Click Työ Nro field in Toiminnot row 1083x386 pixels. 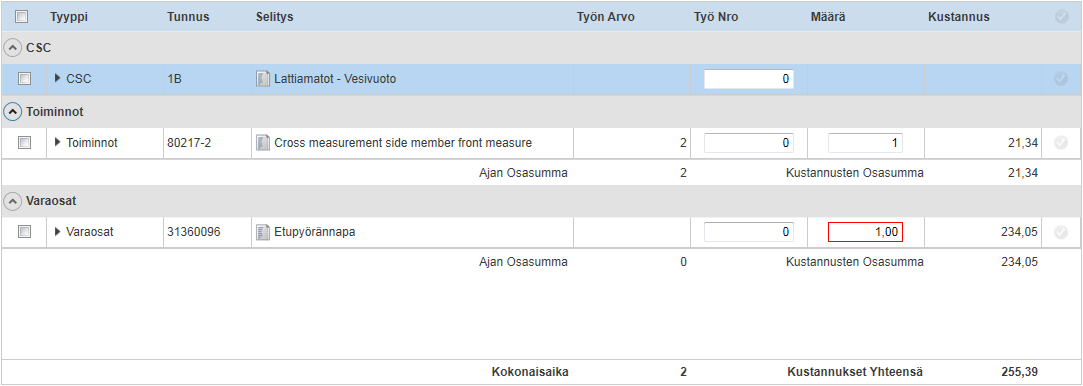tap(749, 143)
